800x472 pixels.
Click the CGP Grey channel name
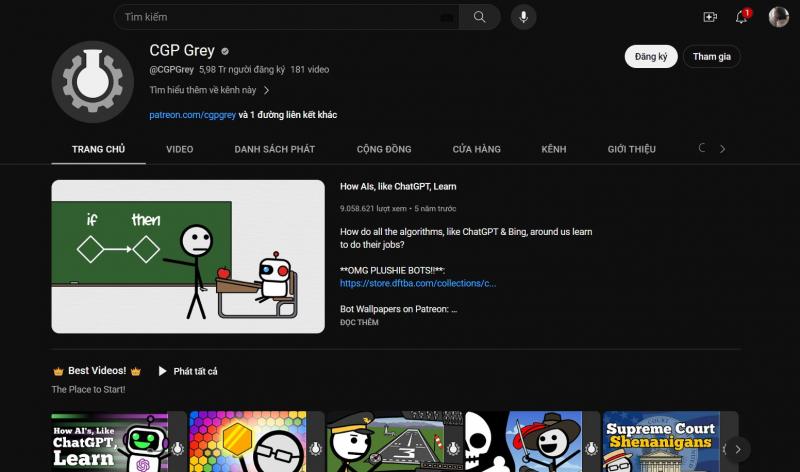point(182,51)
